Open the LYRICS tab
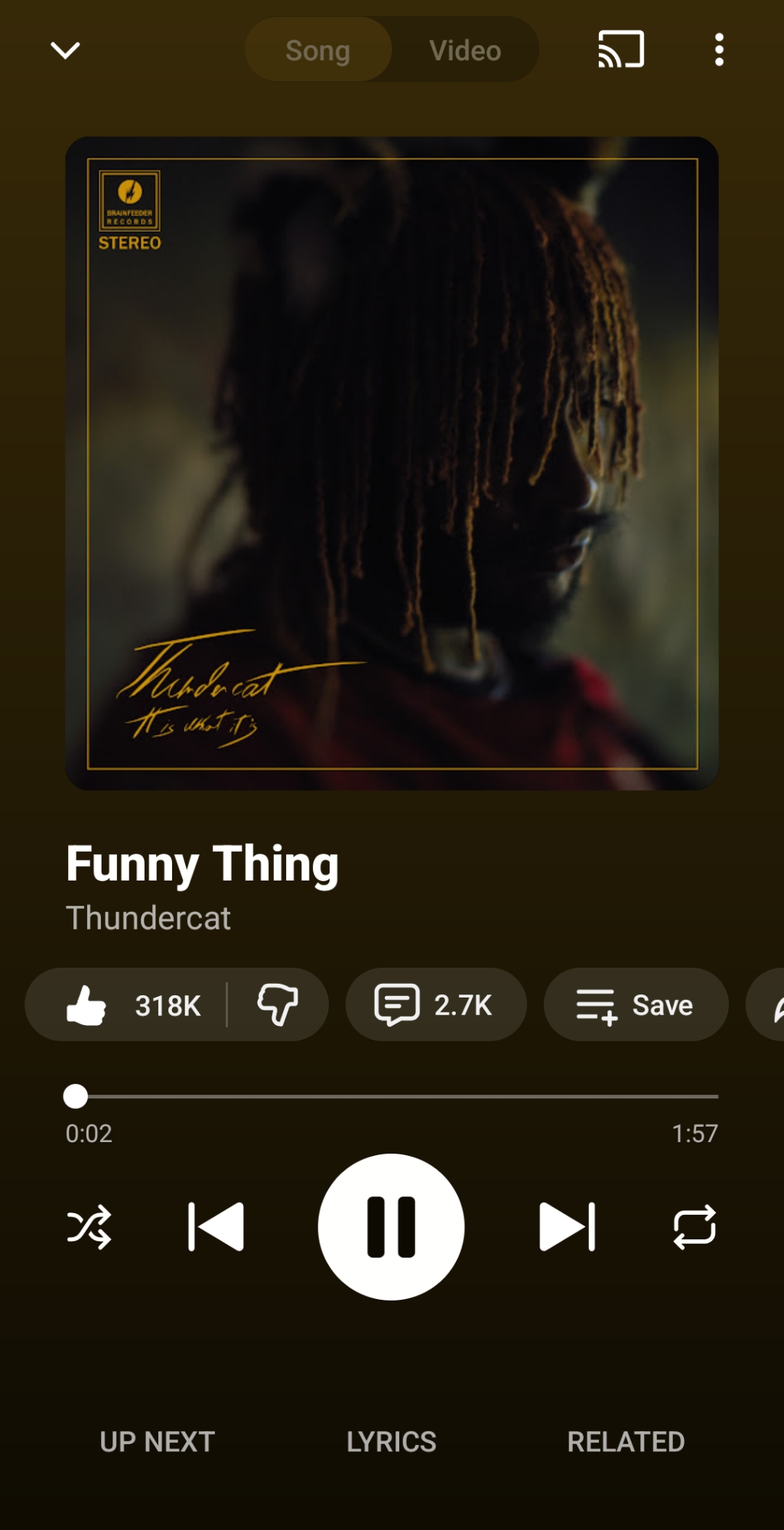 pos(392,1442)
